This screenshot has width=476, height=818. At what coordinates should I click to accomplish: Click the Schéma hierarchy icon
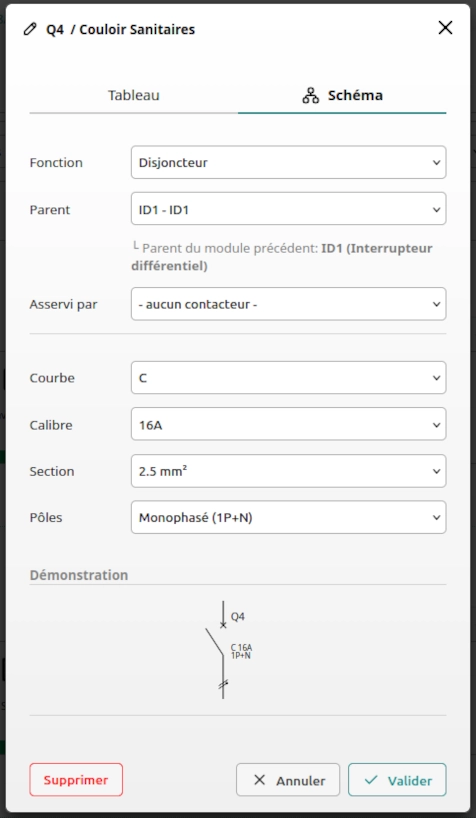point(311,95)
